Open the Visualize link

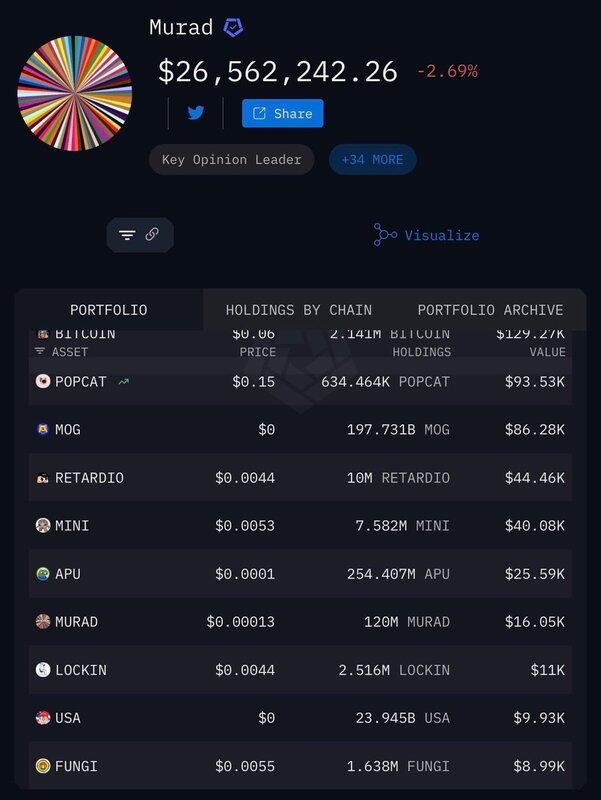427,235
